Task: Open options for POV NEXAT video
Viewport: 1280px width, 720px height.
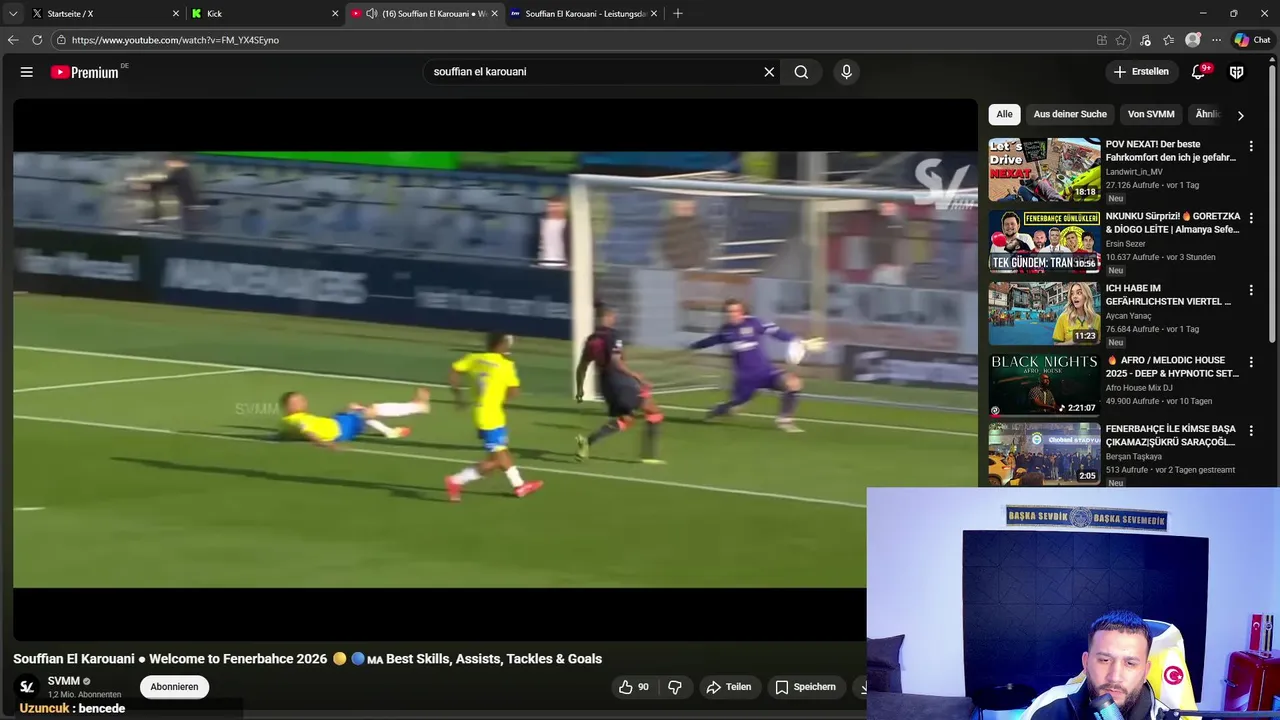Action: (x=1250, y=146)
